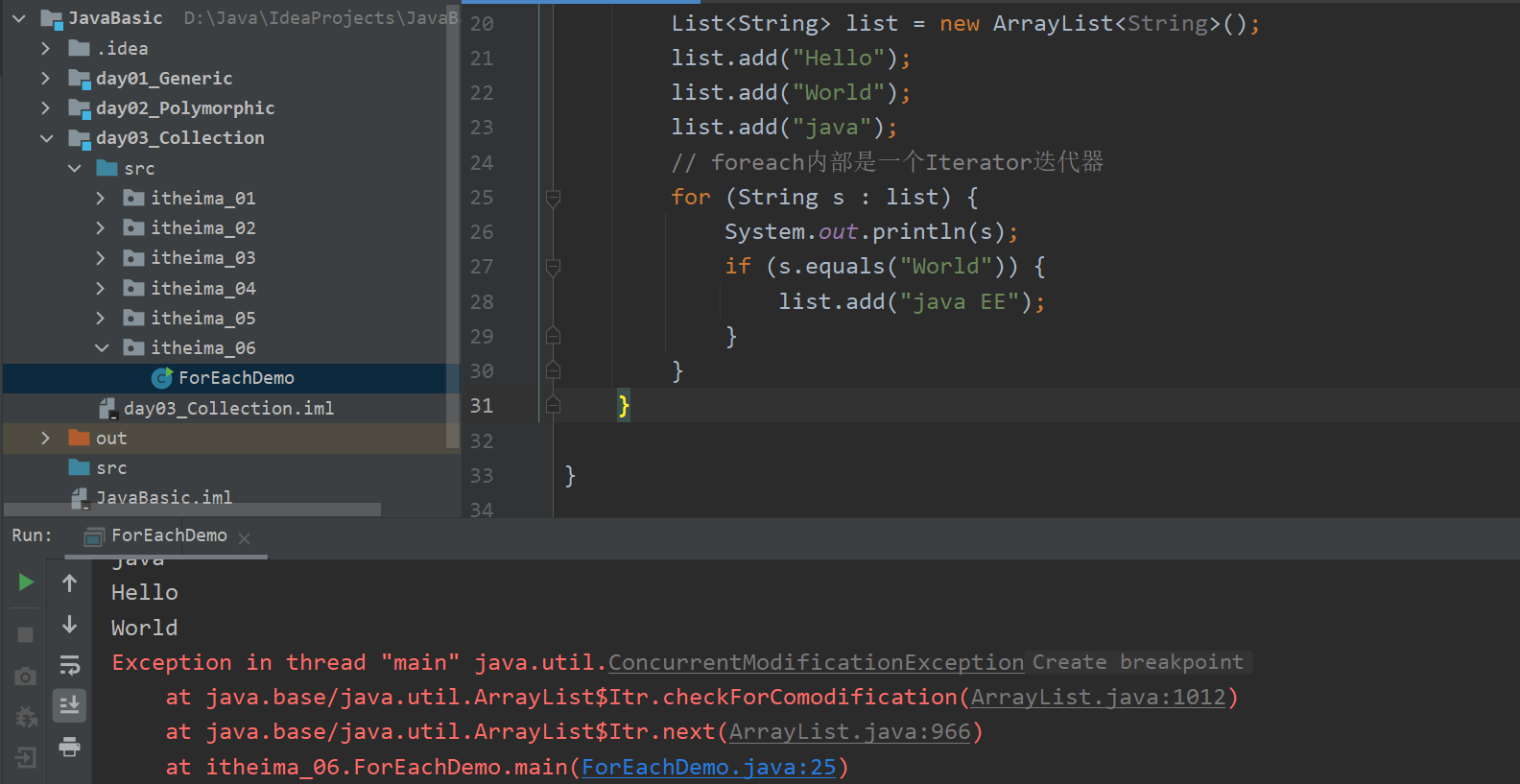Open the ArrayList.java:966 link
Screen dimensions: 1520x784
pos(849,731)
